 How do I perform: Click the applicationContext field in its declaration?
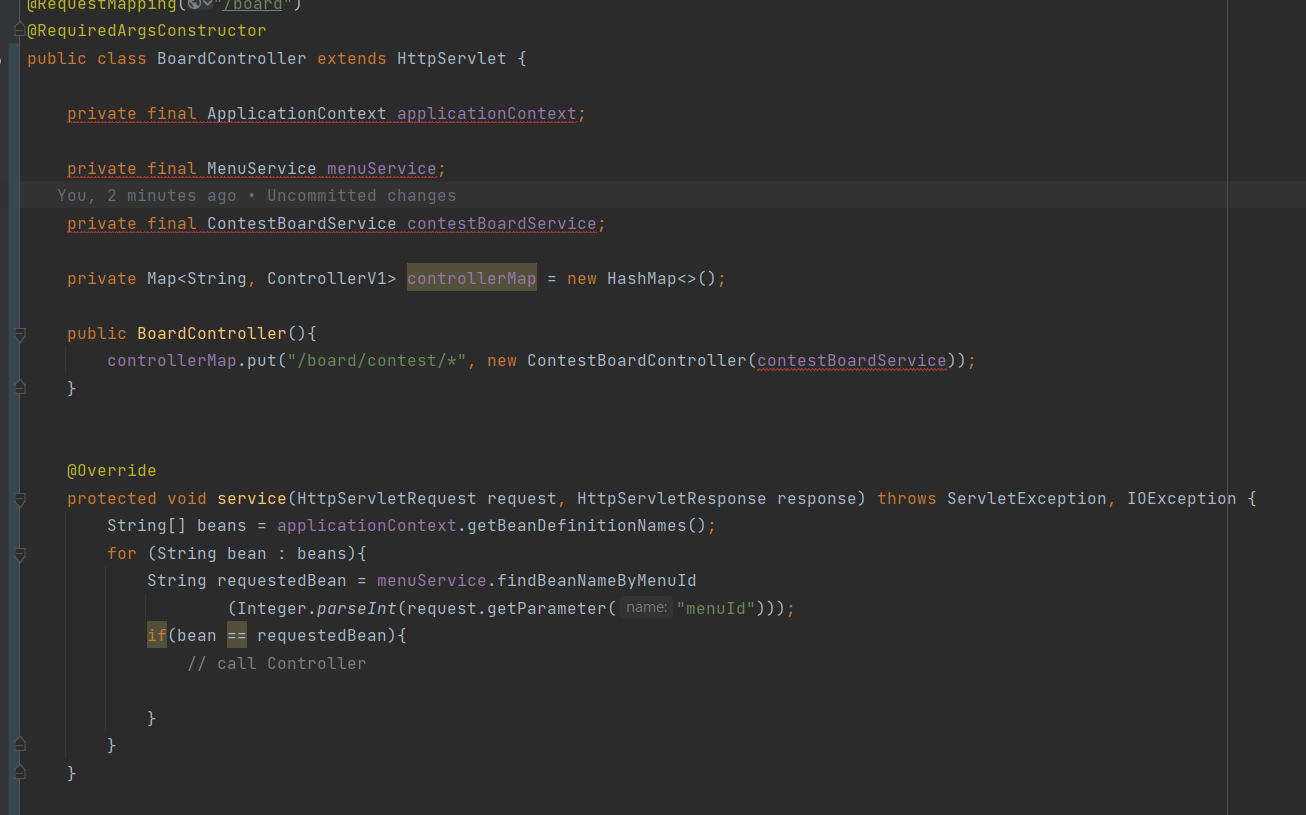coord(487,113)
